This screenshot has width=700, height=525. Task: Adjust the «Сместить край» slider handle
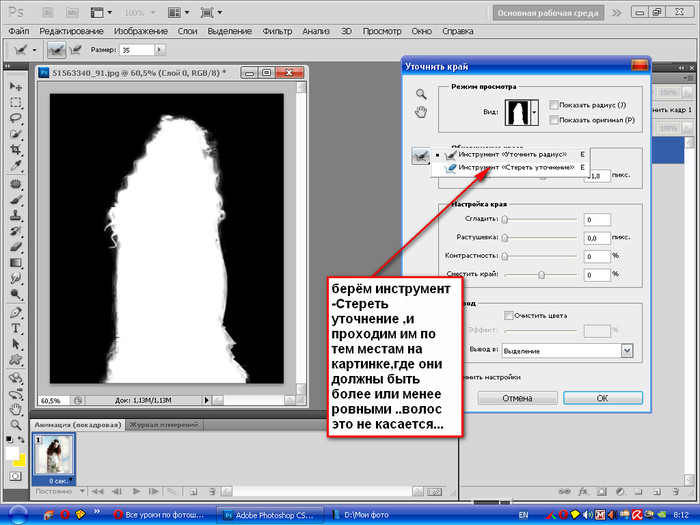coord(541,274)
